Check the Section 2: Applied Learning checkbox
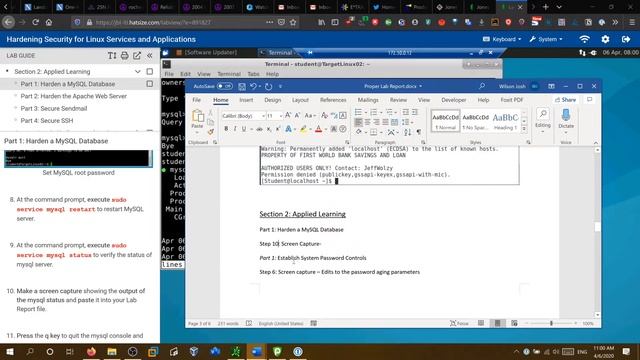Screen dimensions: 640x360 pos(150,71)
